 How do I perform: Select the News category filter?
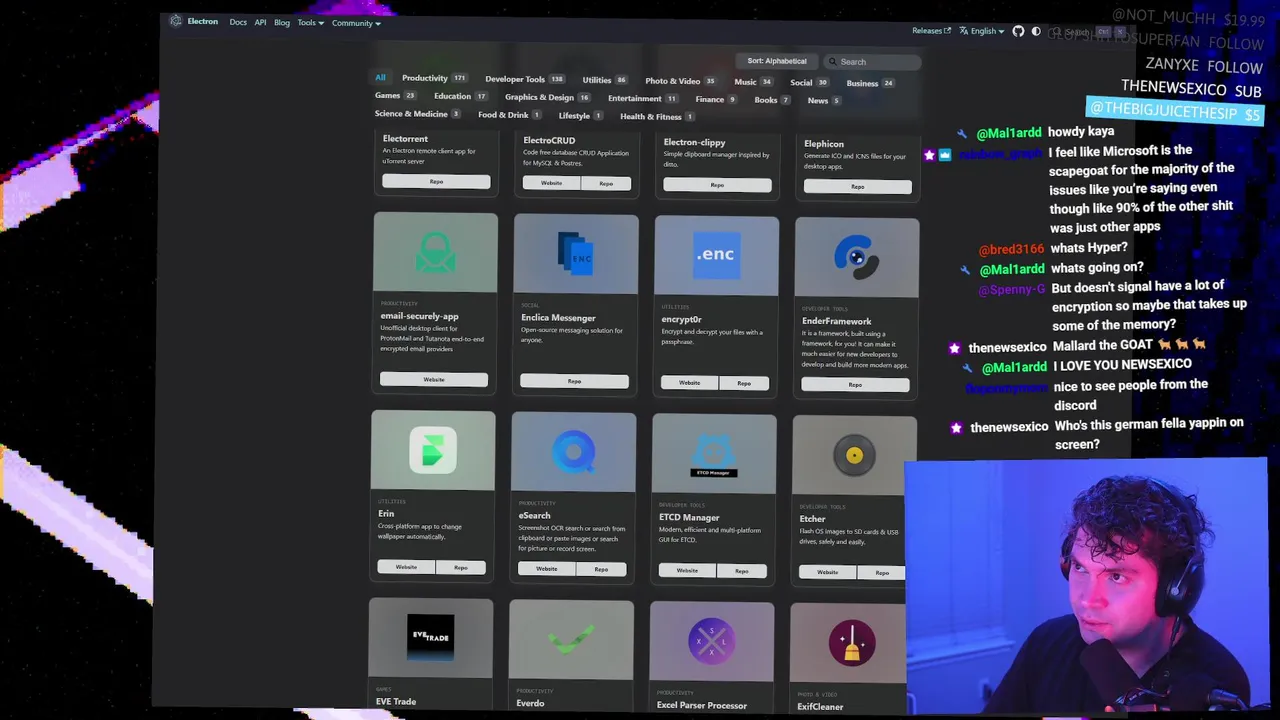824,100
